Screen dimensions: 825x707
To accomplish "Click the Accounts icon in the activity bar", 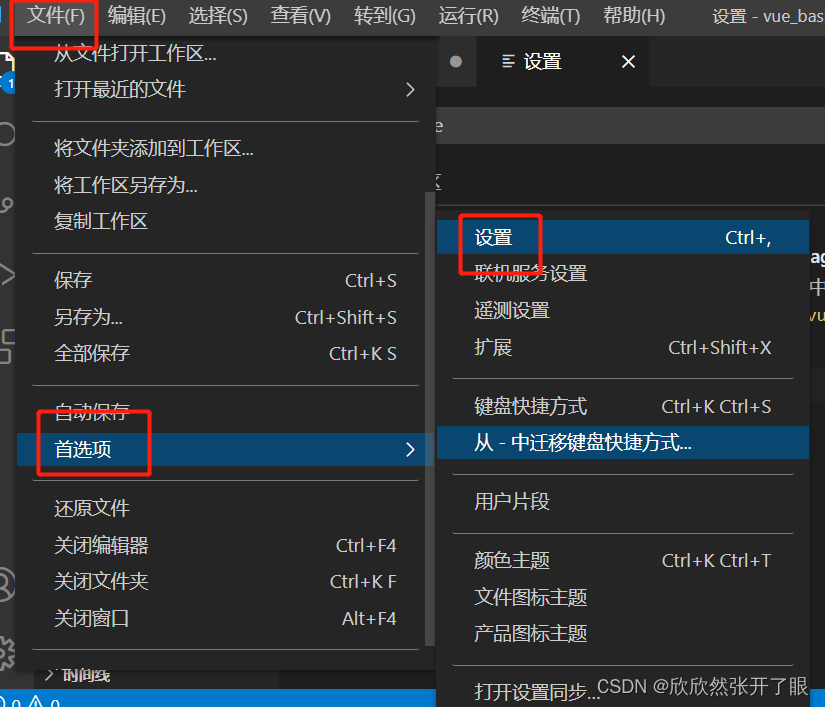I will pyautogui.click(x=9, y=585).
